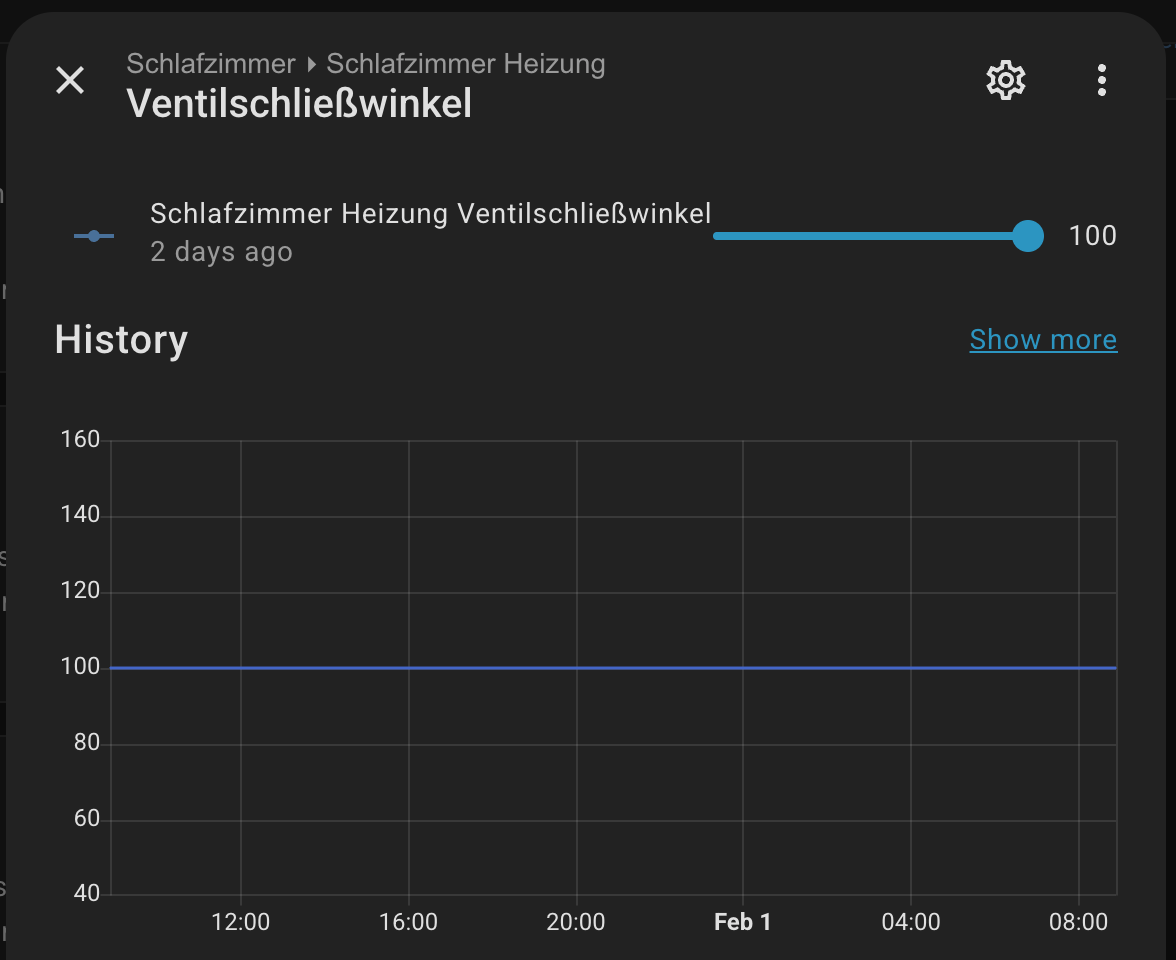Image resolution: width=1176 pixels, height=960 pixels.
Task: Go to the Schlafzimmer area breadcrumb
Action: point(211,65)
